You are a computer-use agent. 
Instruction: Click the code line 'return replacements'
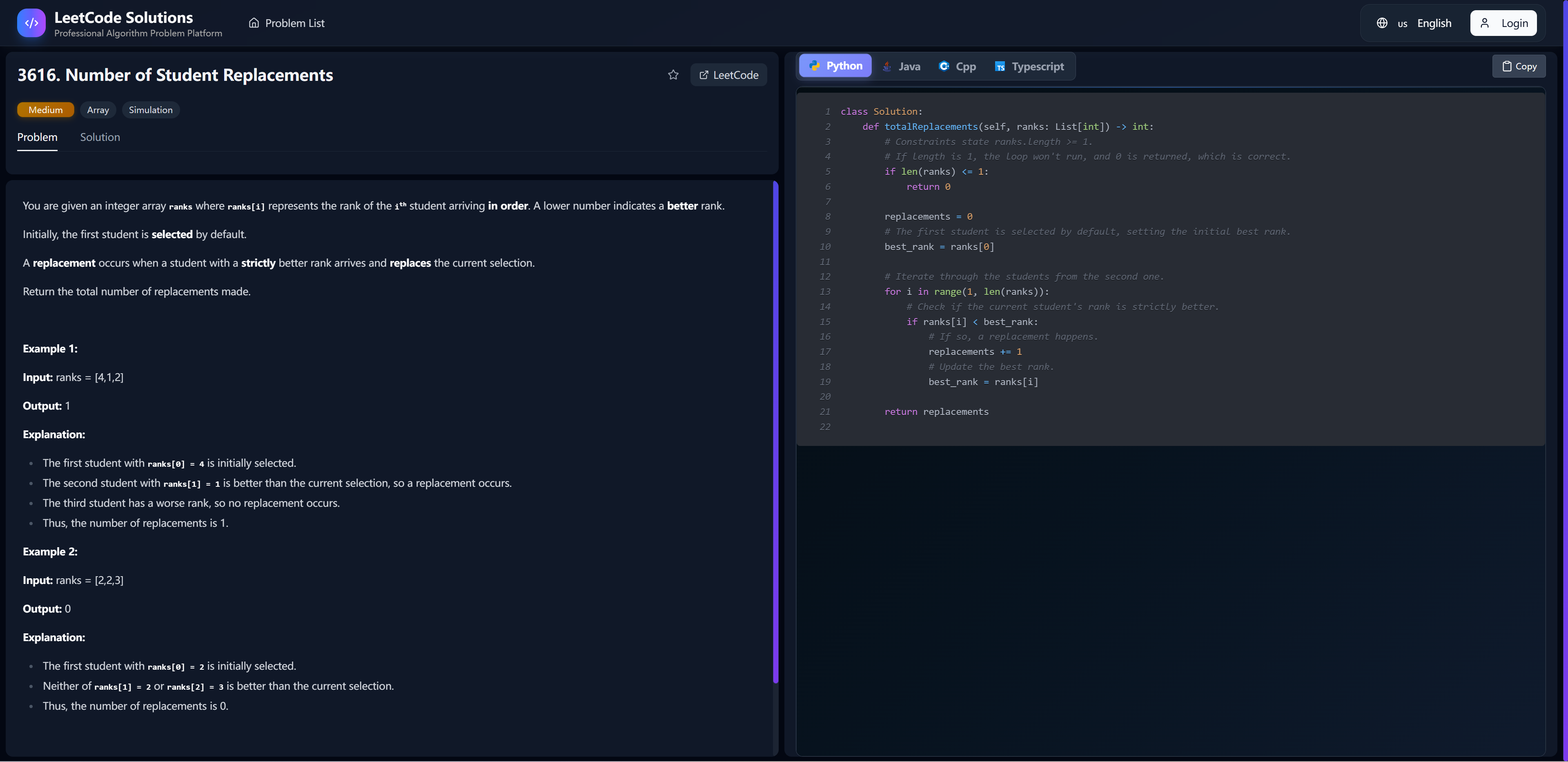pos(936,412)
